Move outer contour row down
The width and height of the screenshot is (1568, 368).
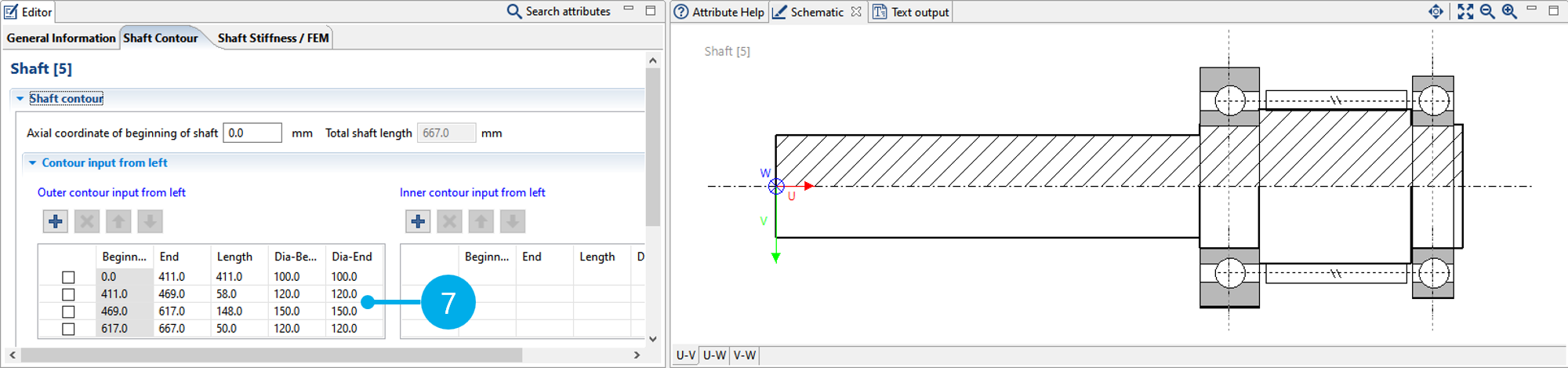150,221
